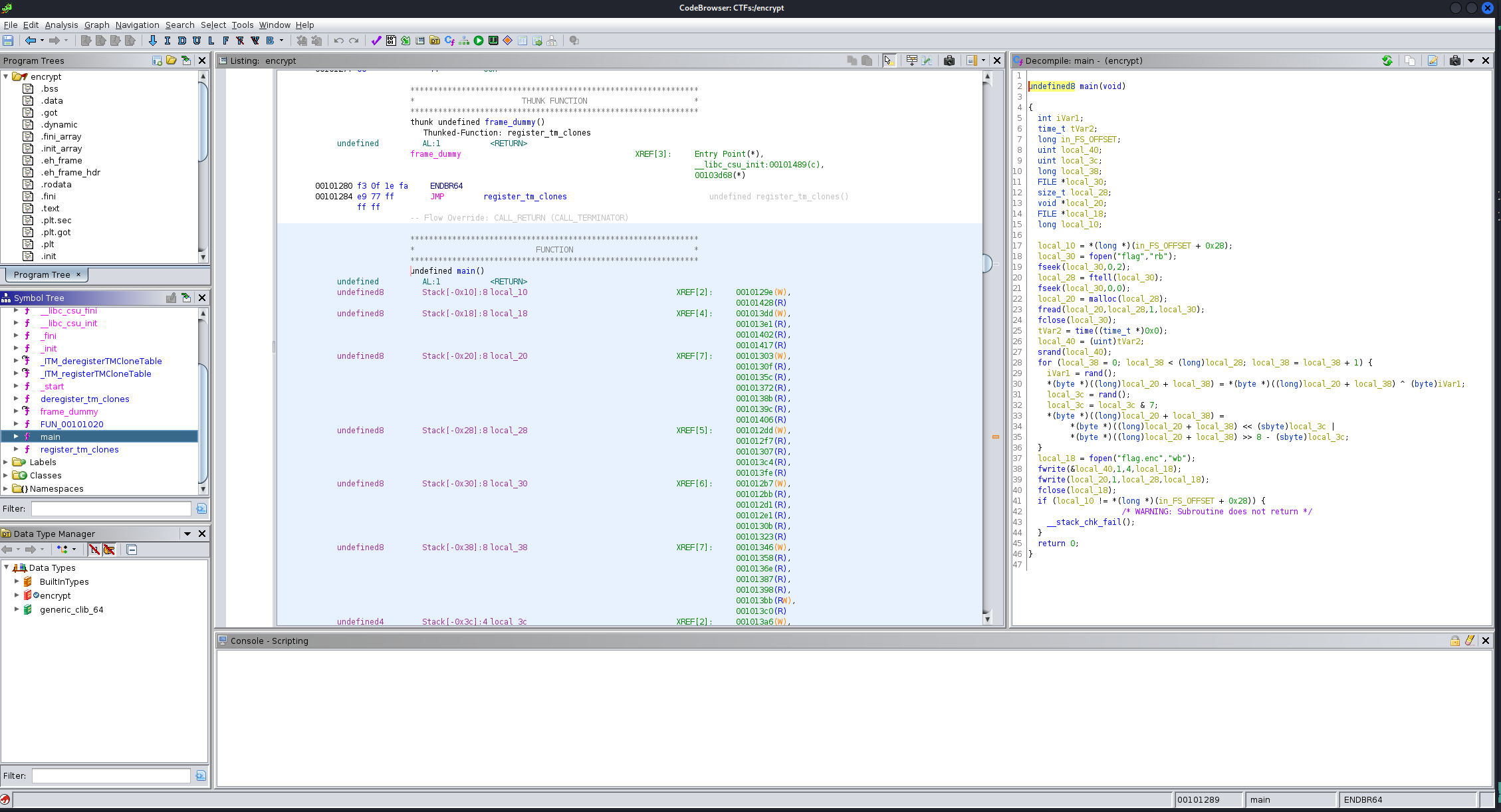Go back with the left arrow icon
1501x812 pixels.
pyautogui.click(x=31, y=41)
